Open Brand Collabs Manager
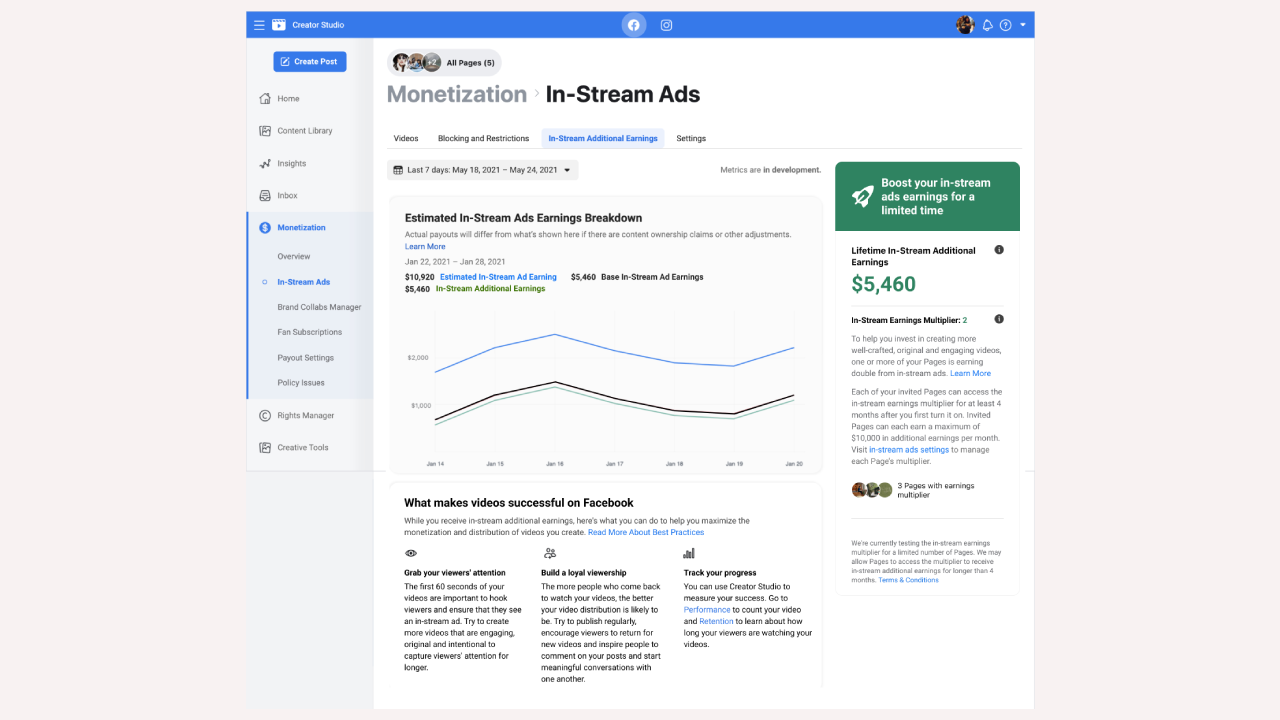This screenshot has width=1280, height=720. pos(320,307)
